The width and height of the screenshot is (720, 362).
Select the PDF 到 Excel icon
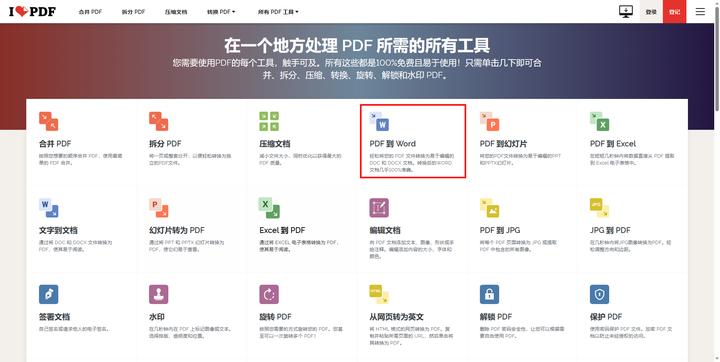[600, 121]
